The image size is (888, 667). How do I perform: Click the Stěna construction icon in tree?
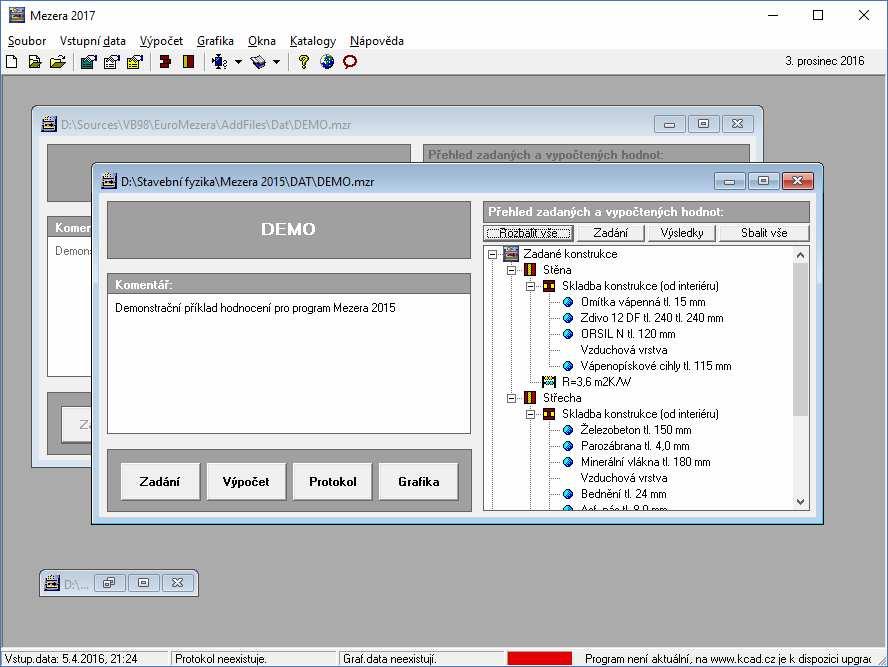pos(530,270)
